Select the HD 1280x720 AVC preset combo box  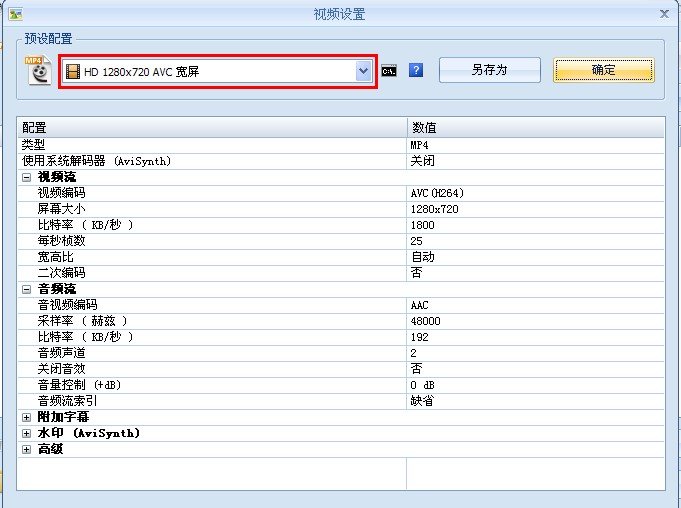(x=218, y=71)
